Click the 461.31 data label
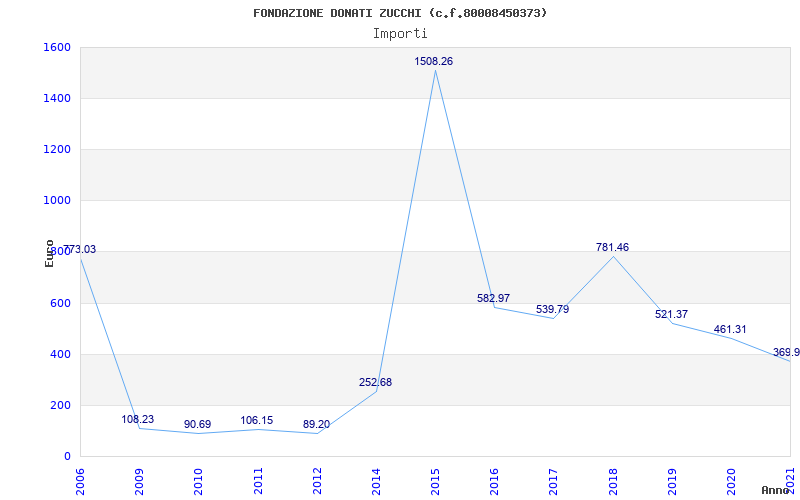The width and height of the screenshot is (800, 500). point(730,330)
